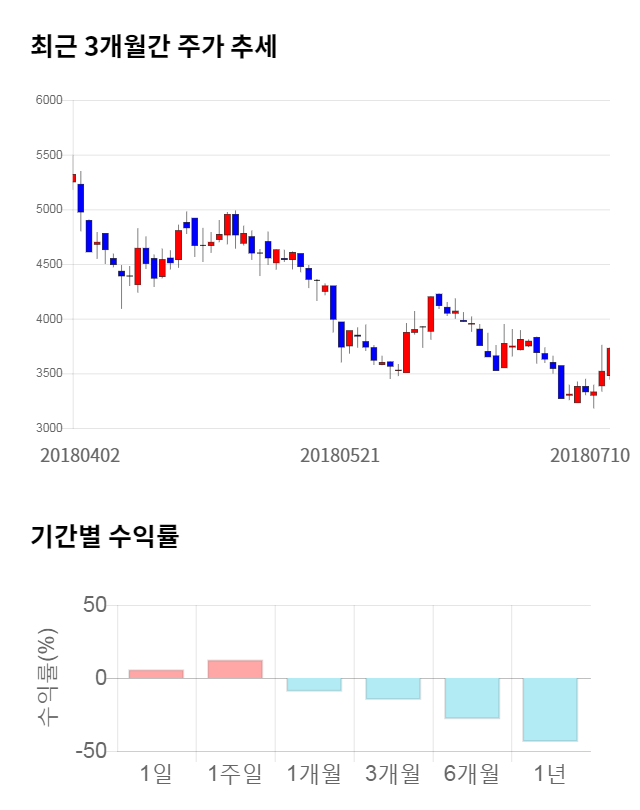Click the 1주일 x-axis label
This screenshot has width=640, height=810.
click(x=235, y=774)
